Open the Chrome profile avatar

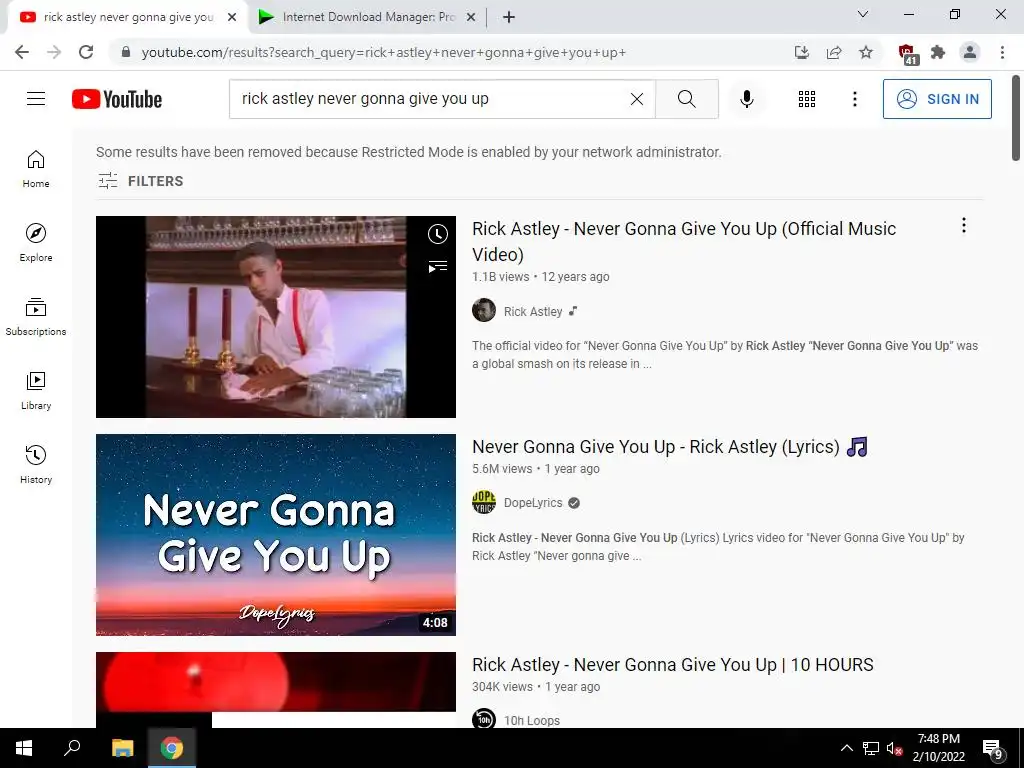point(970,52)
